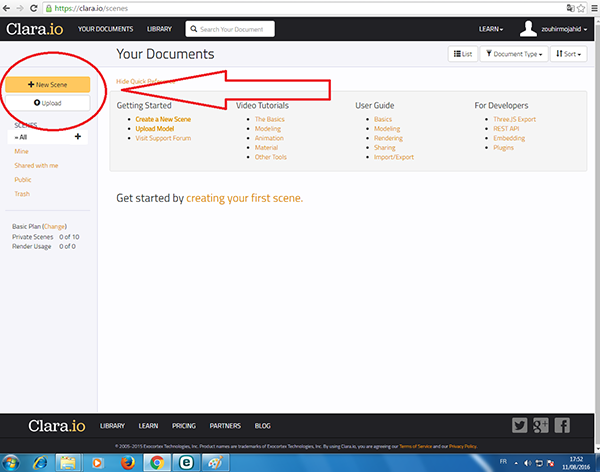Open Terms of Service in footer
Image resolution: width=600 pixels, height=472 pixels.
(415, 446)
